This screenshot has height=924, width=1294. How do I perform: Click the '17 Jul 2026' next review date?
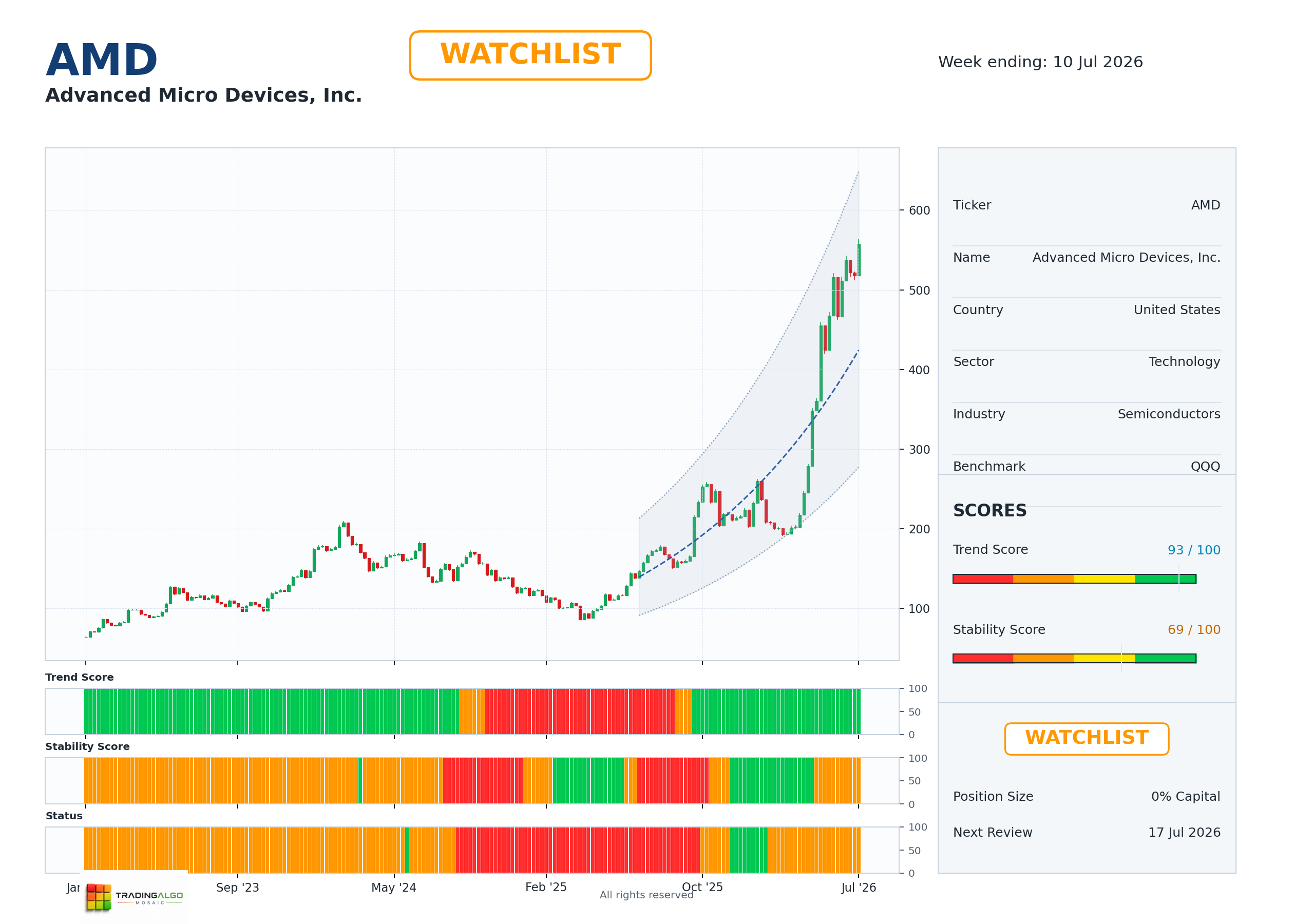pyautogui.click(x=1184, y=833)
